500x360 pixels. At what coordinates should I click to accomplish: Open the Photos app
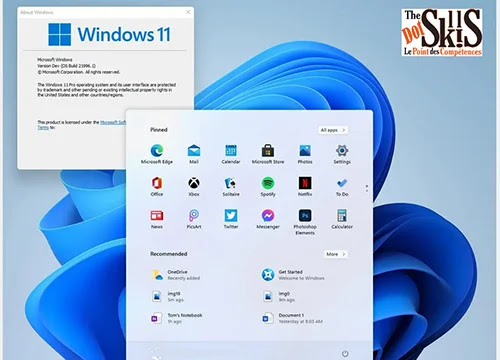pos(305,154)
